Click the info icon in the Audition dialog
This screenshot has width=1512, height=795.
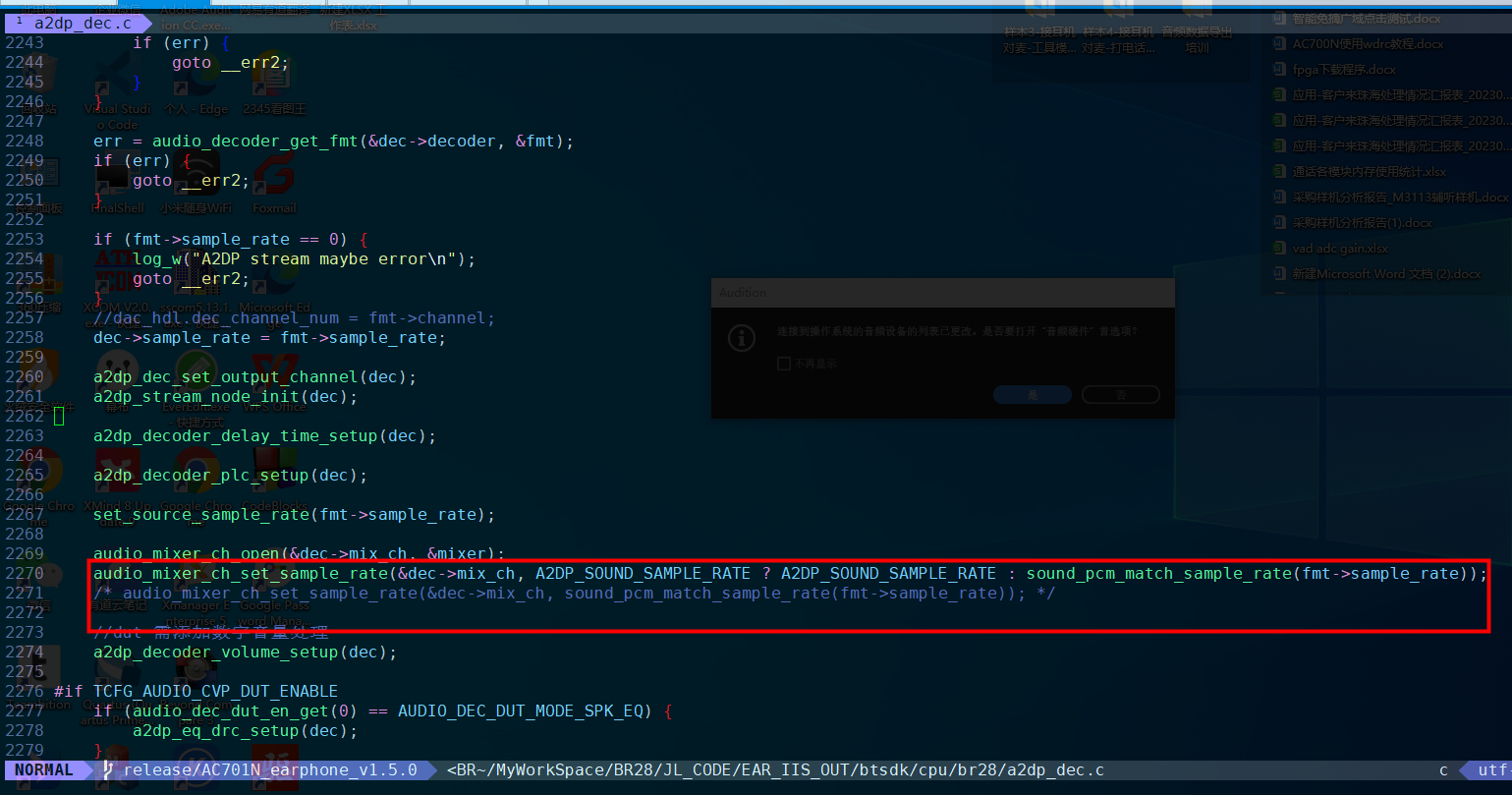pyautogui.click(x=740, y=338)
